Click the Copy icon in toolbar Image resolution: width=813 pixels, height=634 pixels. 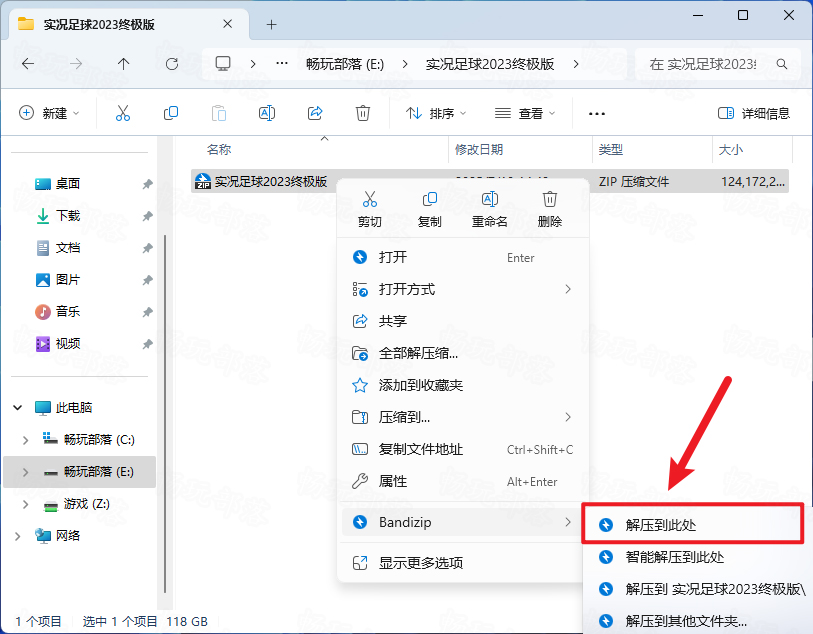point(171,113)
